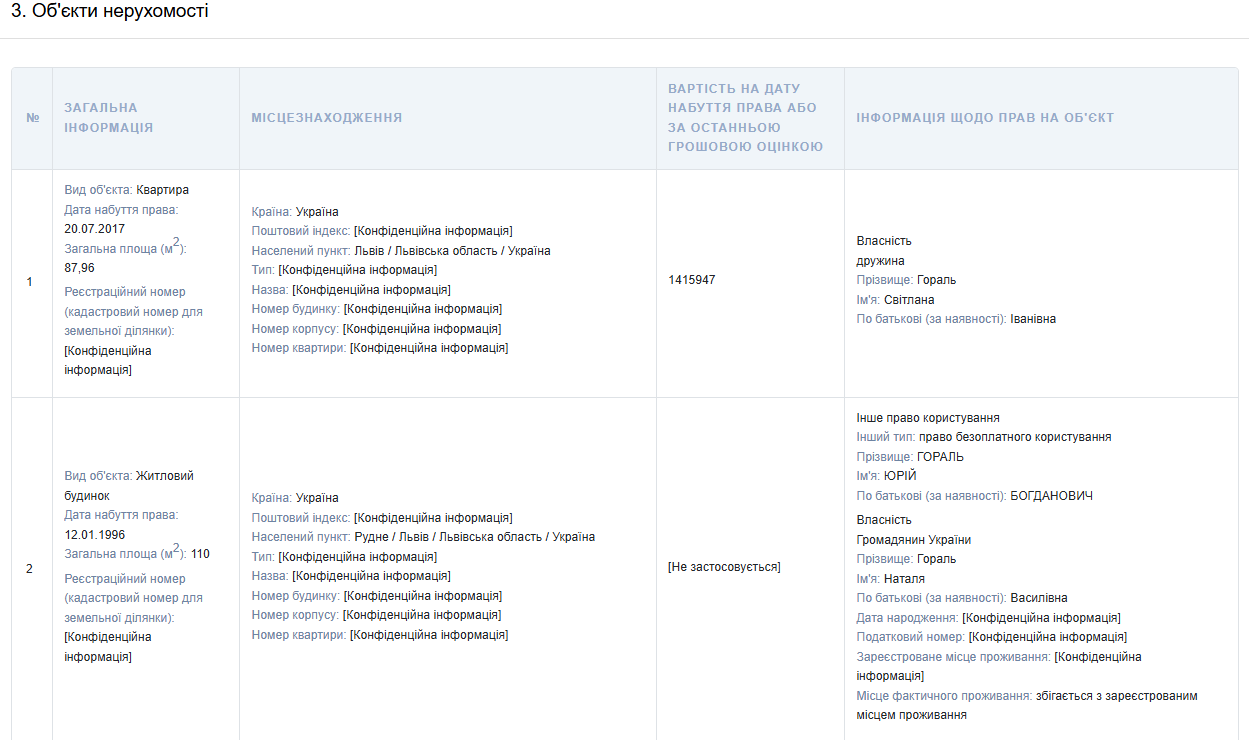
Task: Click the "Місцезнаходження" column header
Action: 326,118
